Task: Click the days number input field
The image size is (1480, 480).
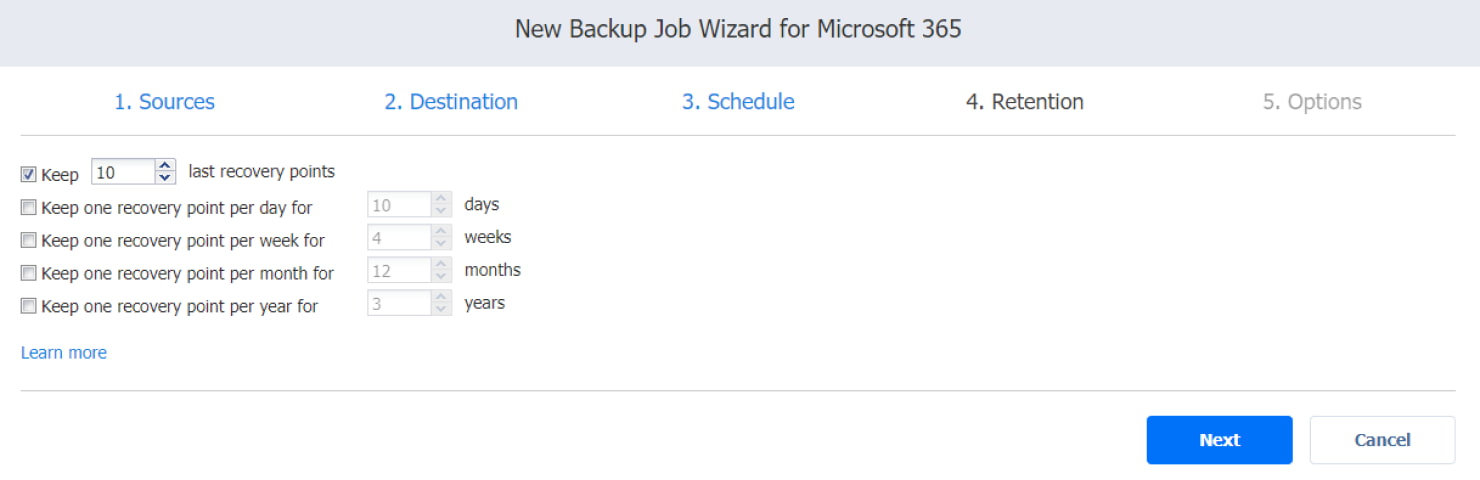Action: point(399,205)
